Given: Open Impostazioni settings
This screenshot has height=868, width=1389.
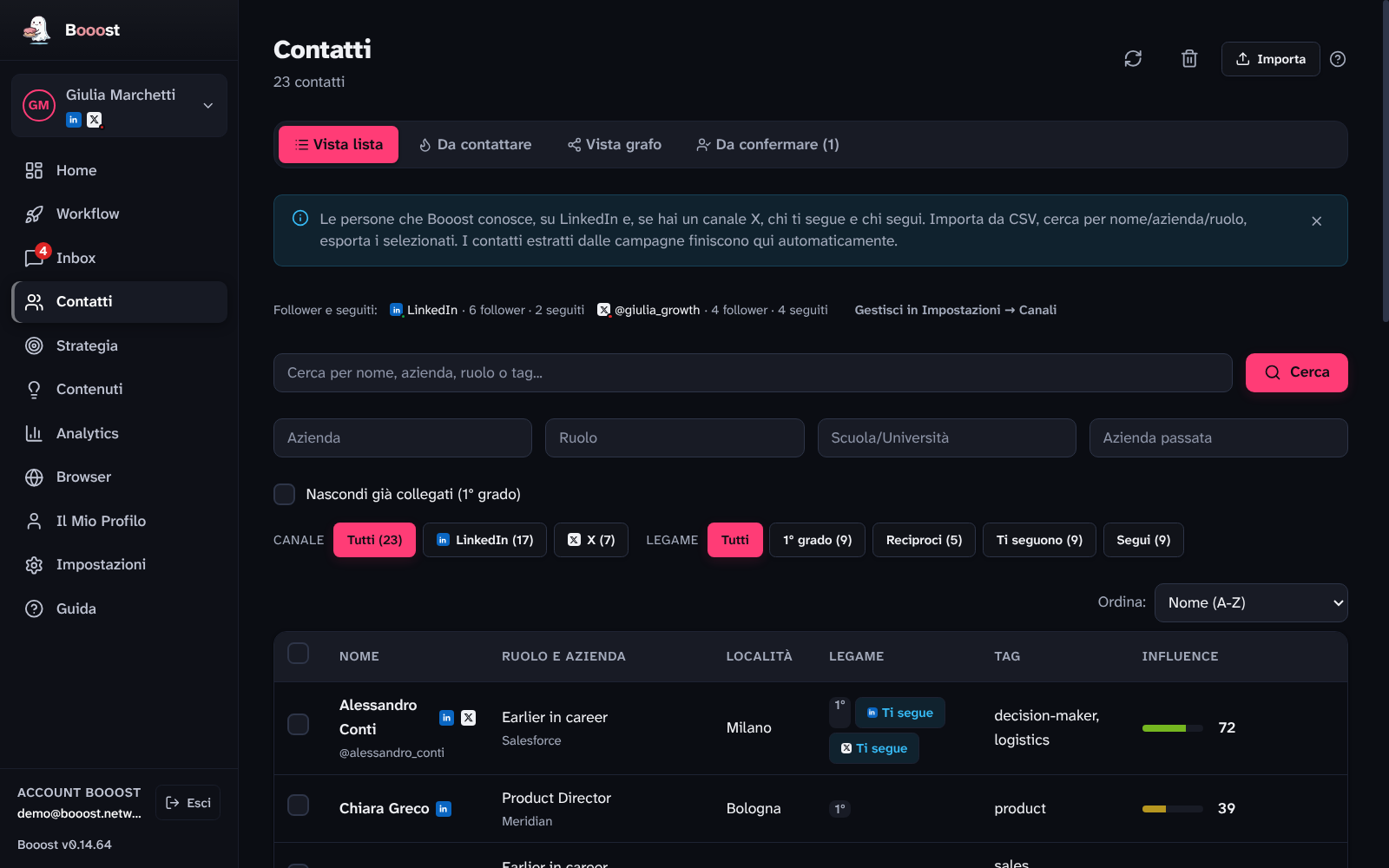Looking at the screenshot, I should [120, 564].
